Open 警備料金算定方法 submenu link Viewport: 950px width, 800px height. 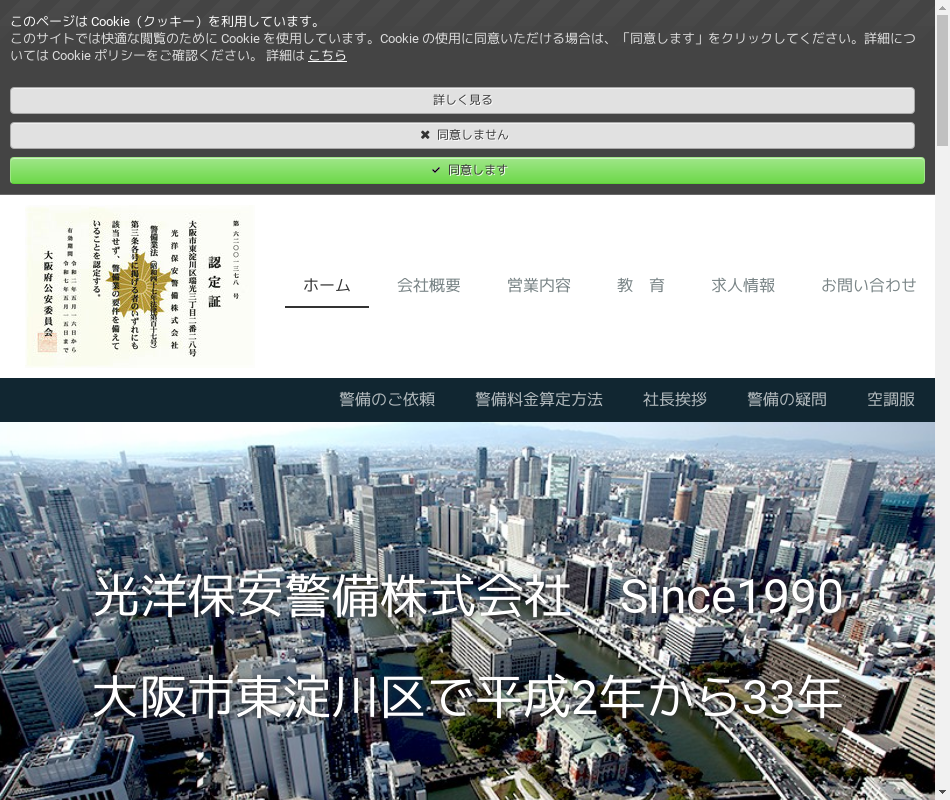tap(539, 399)
